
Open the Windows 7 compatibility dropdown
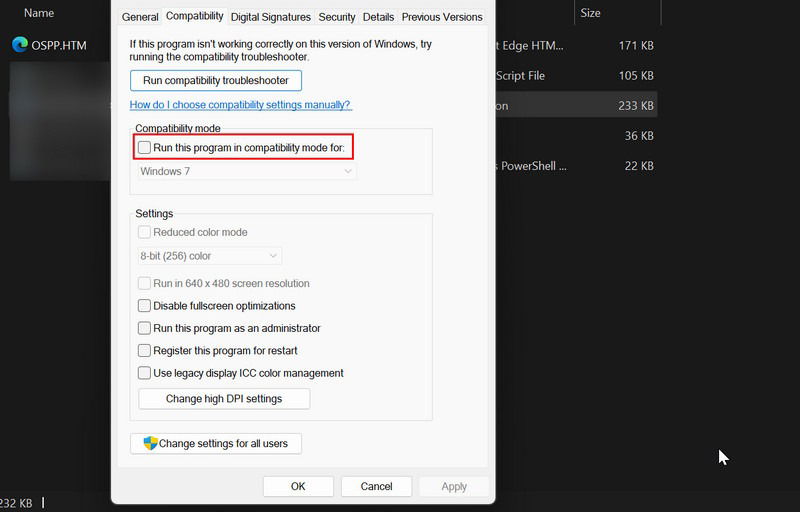point(246,171)
